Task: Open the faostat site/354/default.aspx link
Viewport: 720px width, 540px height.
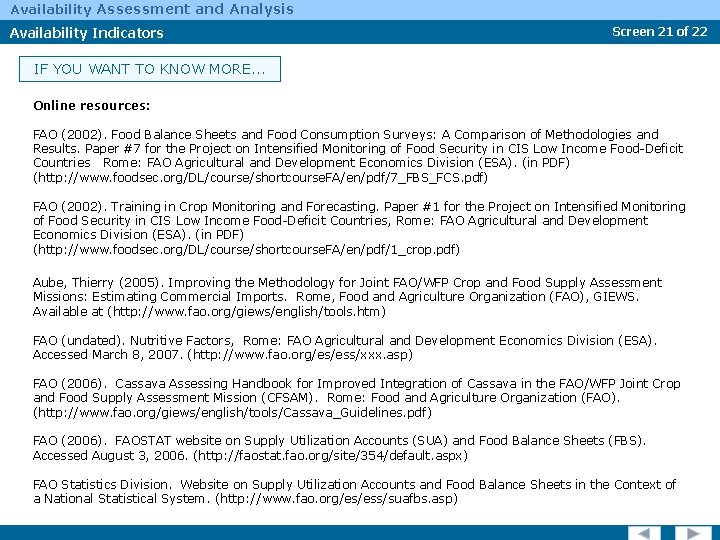Action: pyautogui.click(x=331, y=456)
